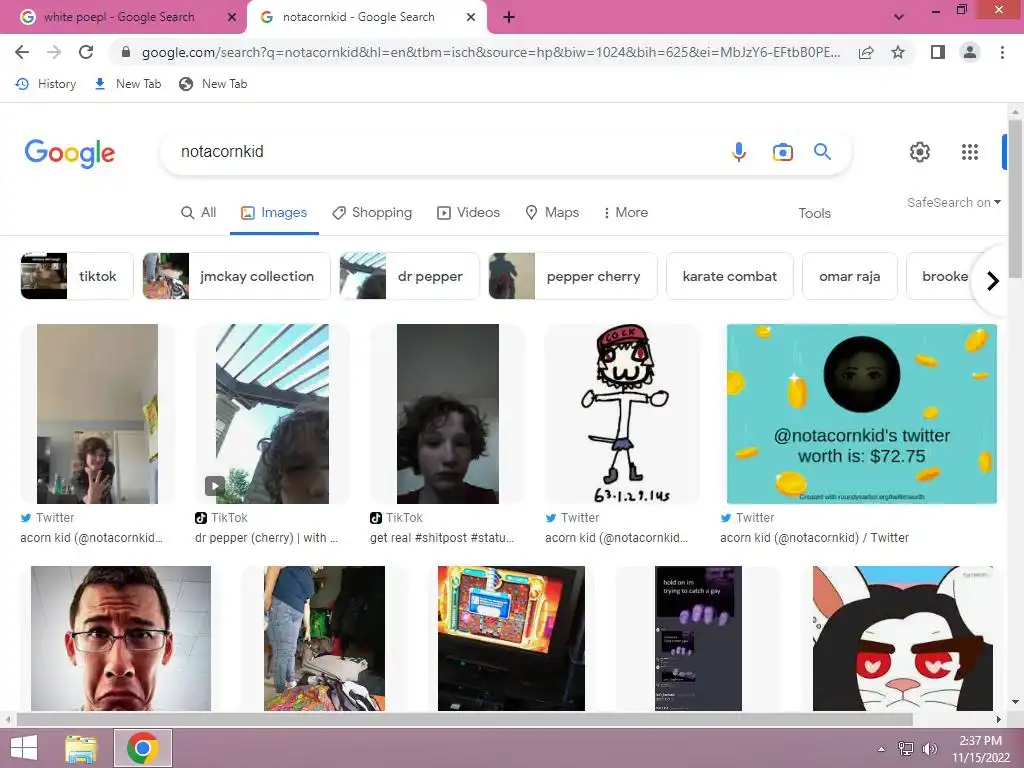Share this page using the share icon
Viewport: 1024px width, 768px height.
point(866,52)
